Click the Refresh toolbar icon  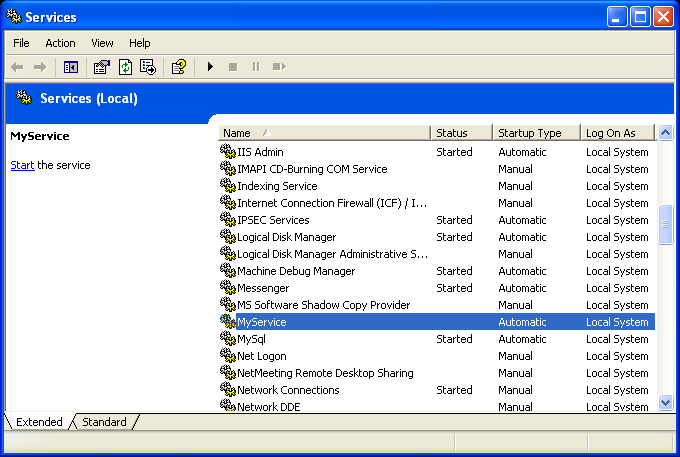[x=125, y=67]
